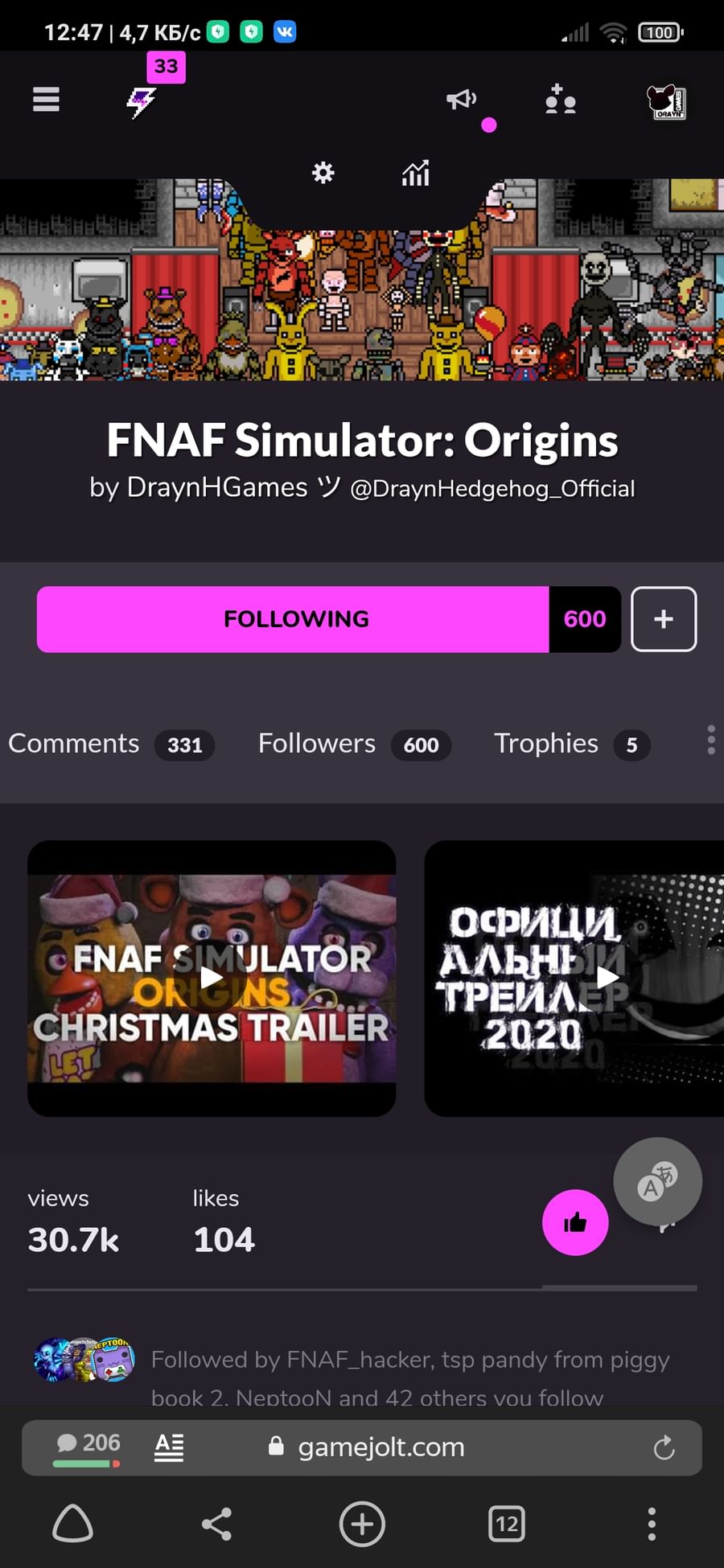Open game settings gear icon
This screenshot has height=1568, width=724.
tap(323, 172)
